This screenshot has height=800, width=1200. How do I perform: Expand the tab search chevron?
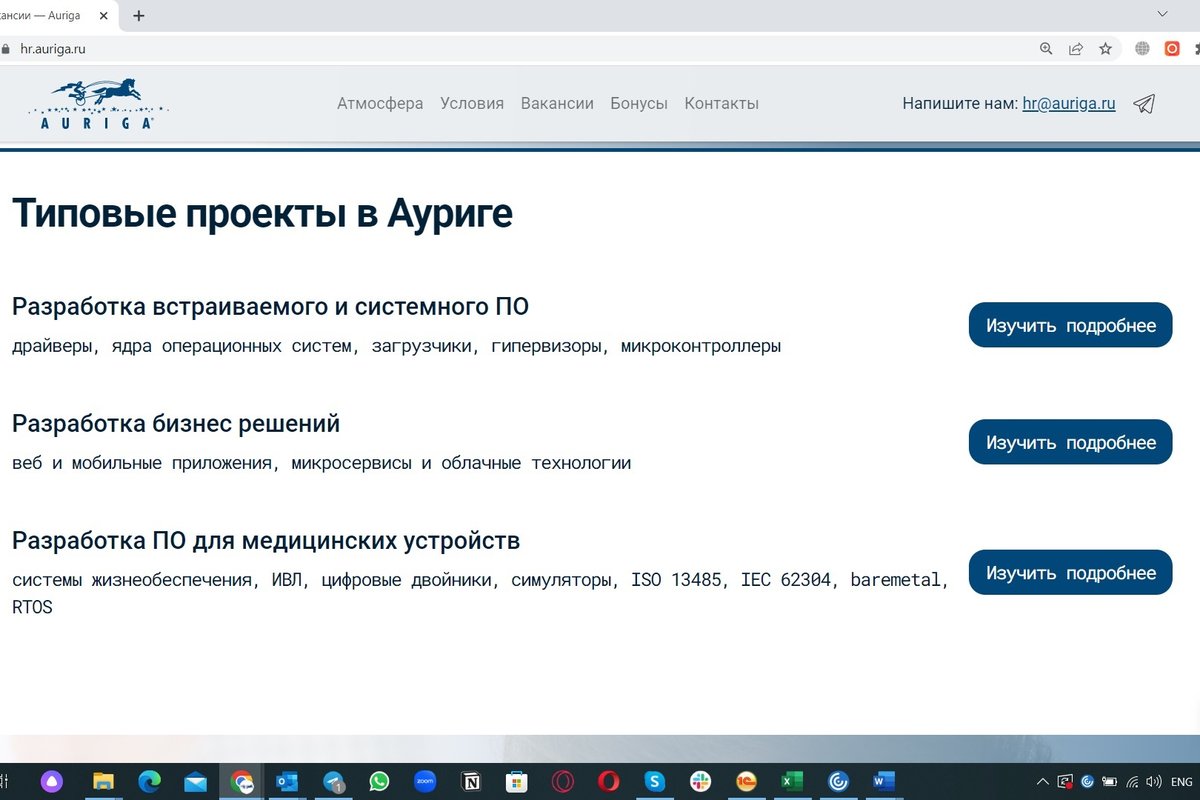click(1162, 15)
